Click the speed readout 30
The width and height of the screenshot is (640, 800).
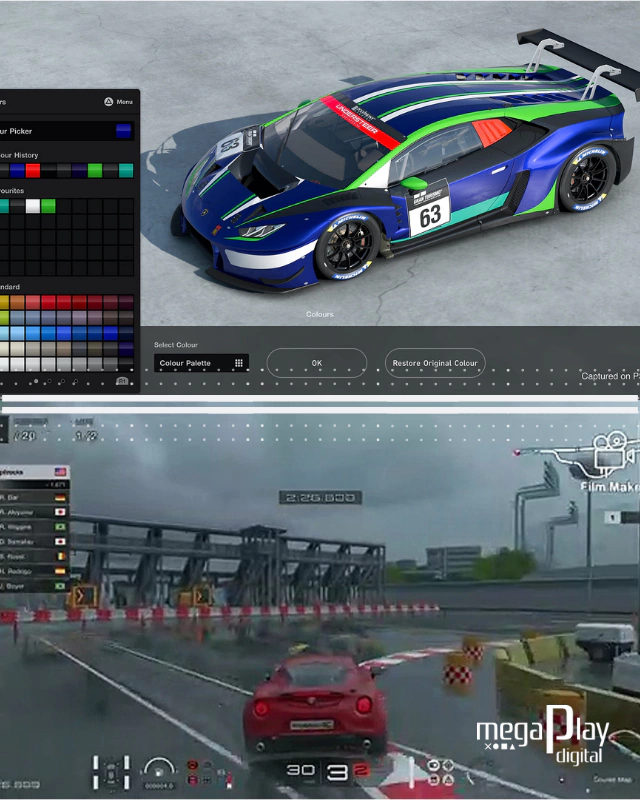(300, 769)
